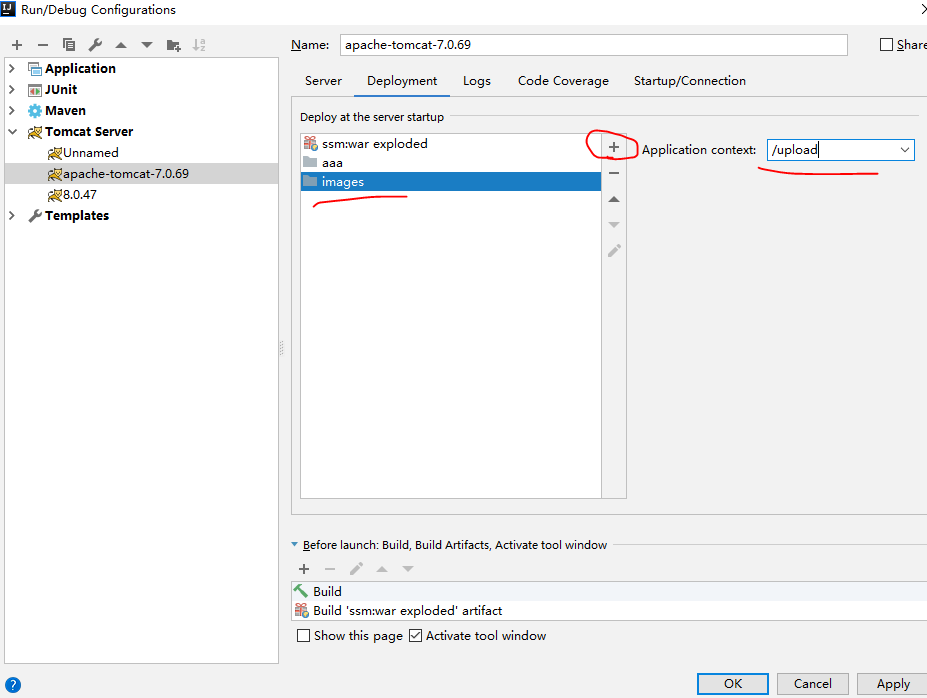Move deployment item down

coord(614,225)
